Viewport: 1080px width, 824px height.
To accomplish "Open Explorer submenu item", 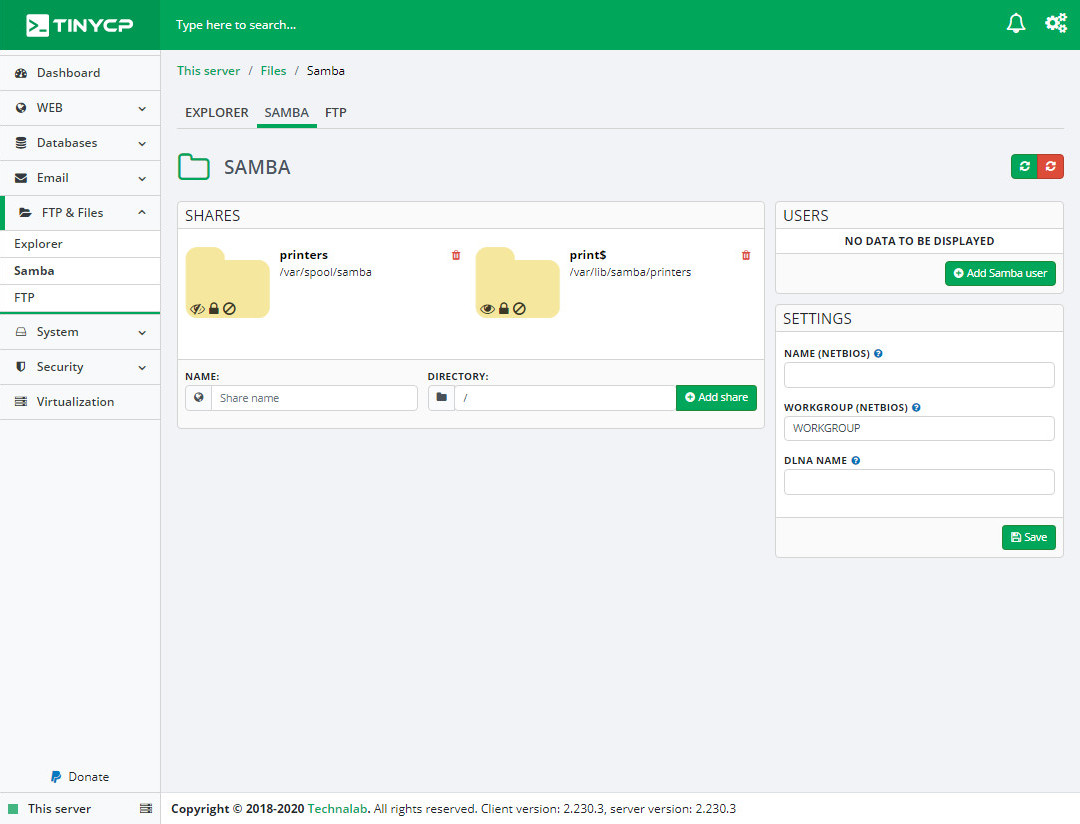I will pyautogui.click(x=80, y=244).
